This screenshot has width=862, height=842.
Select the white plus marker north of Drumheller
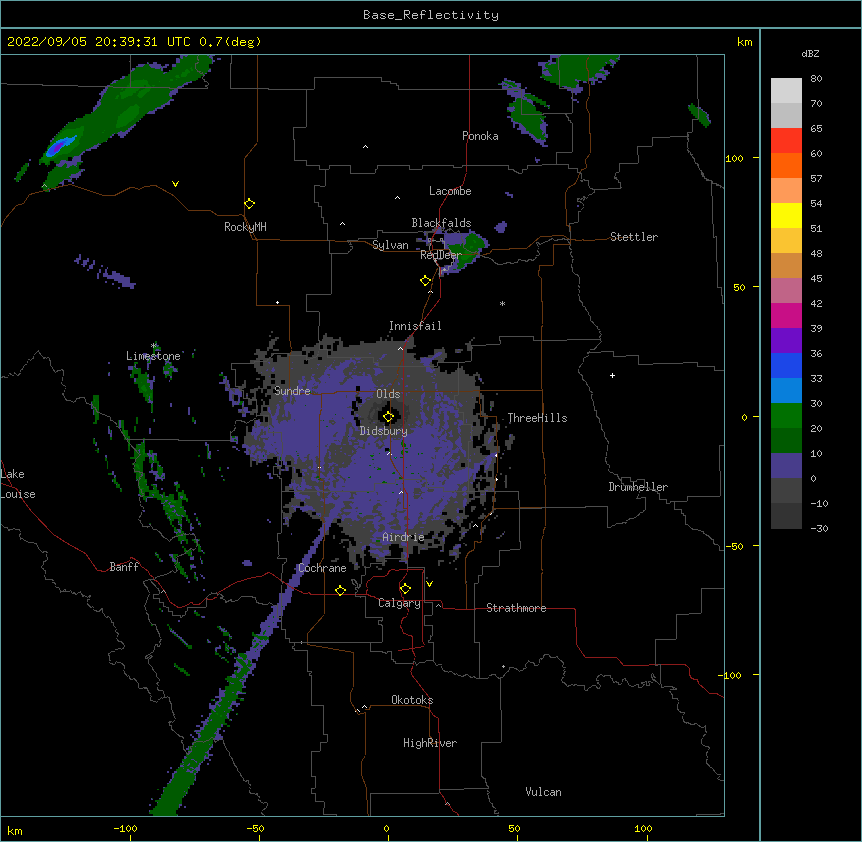click(612, 375)
